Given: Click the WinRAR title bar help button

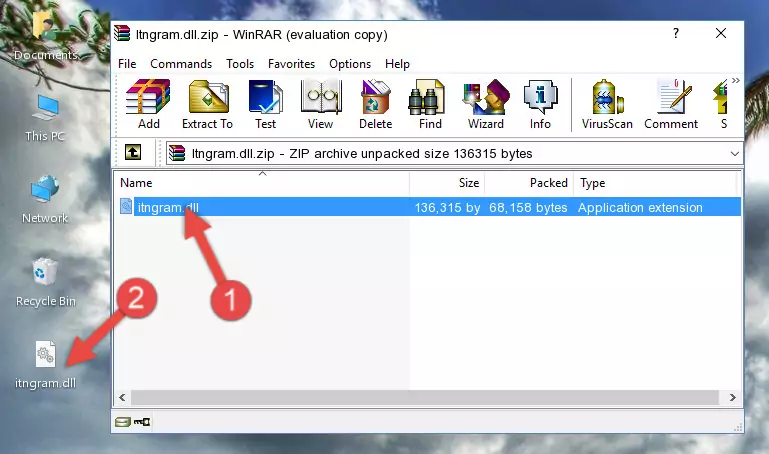Looking at the screenshot, I should (676, 33).
